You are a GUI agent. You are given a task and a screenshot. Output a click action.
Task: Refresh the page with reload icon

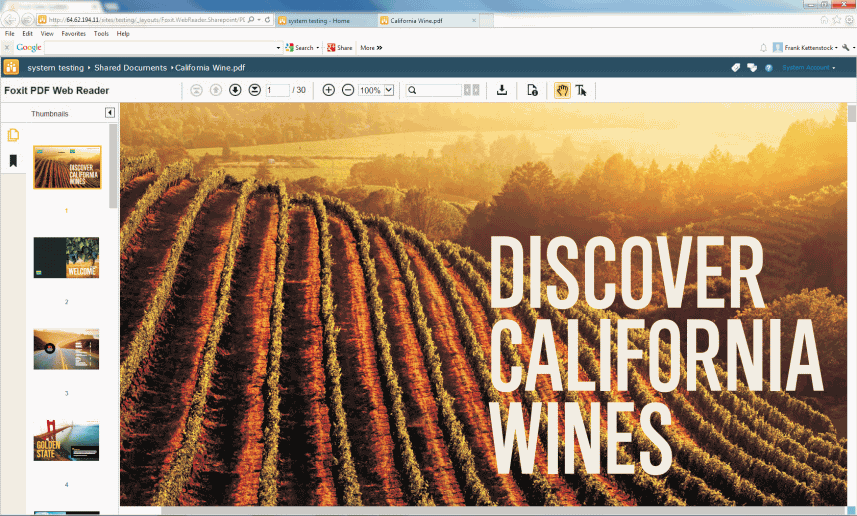tap(268, 20)
